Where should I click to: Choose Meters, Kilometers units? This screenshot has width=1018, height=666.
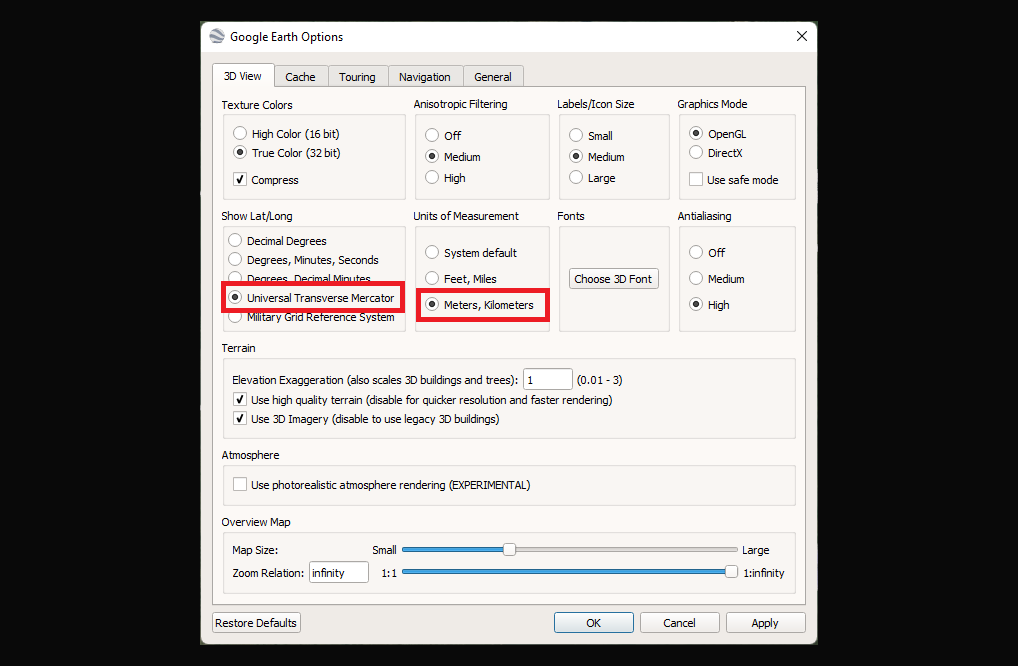[432, 304]
